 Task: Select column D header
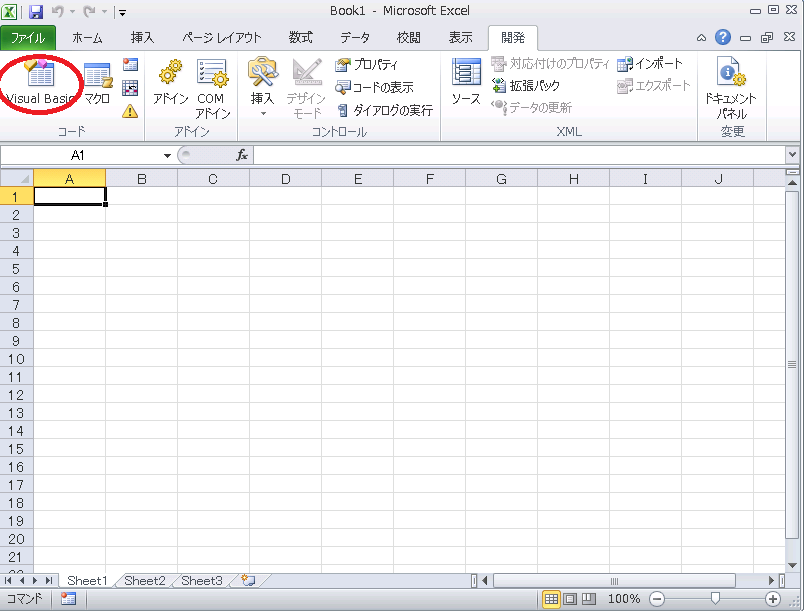286,179
